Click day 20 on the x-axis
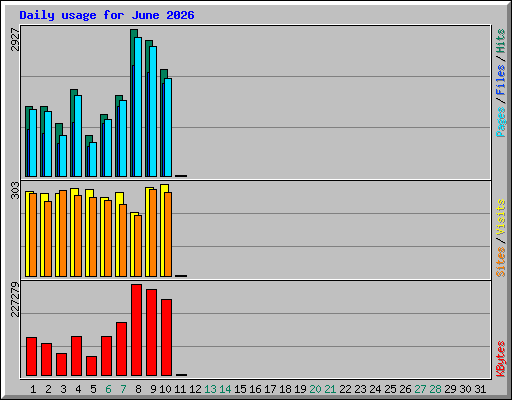This screenshot has width=512, height=400. pyautogui.click(x=315, y=389)
